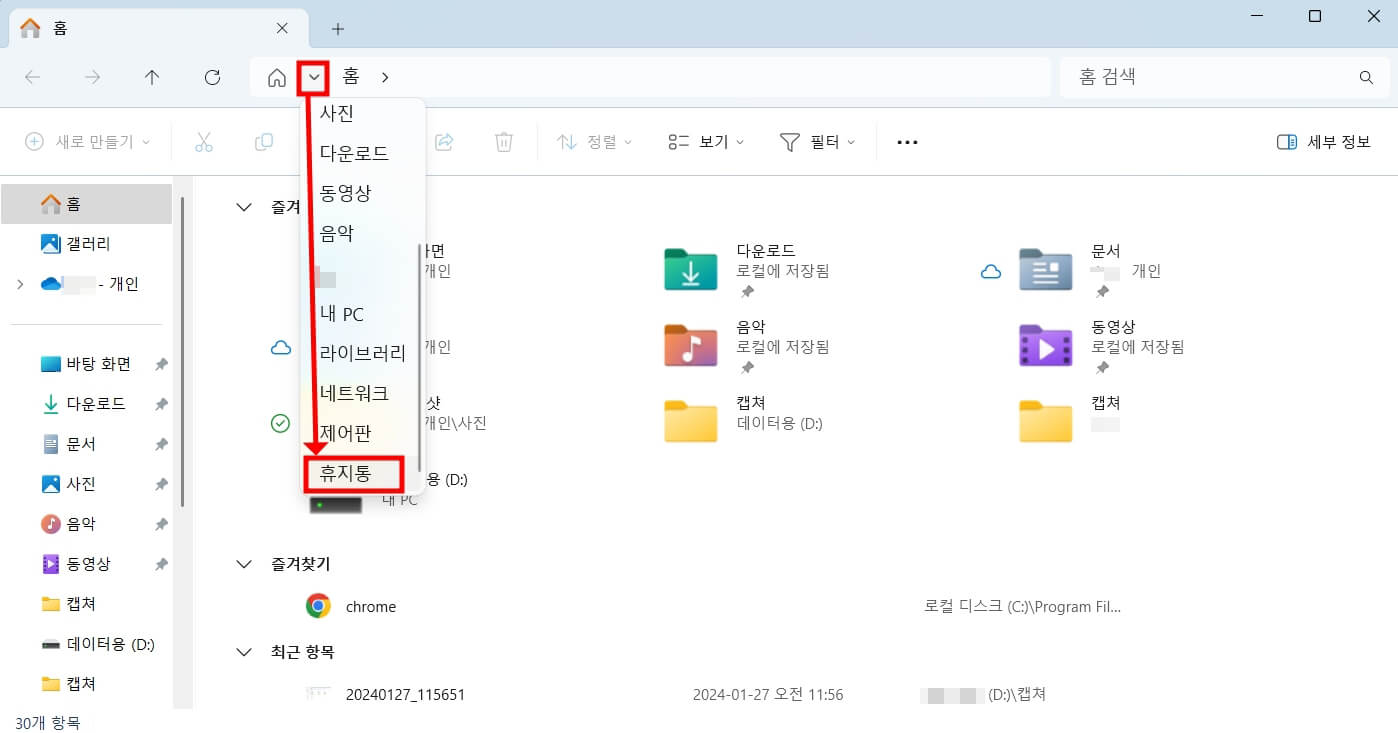The height and width of the screenshot is (733, 1398).
Task: Collapse the 즐겨찾기 section chevron
Action: 243,563
